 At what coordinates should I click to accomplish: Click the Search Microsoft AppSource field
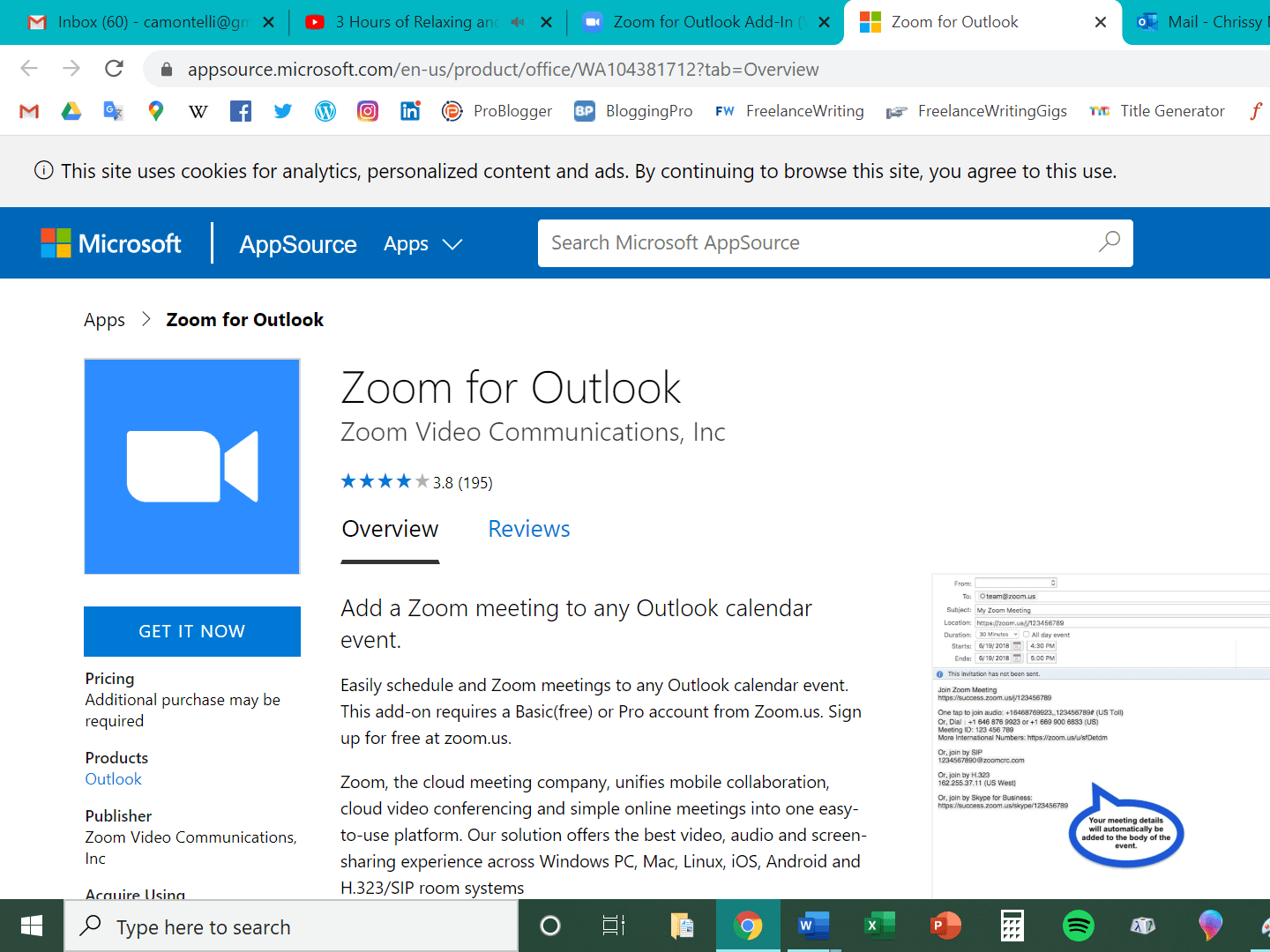pos(835,243)
